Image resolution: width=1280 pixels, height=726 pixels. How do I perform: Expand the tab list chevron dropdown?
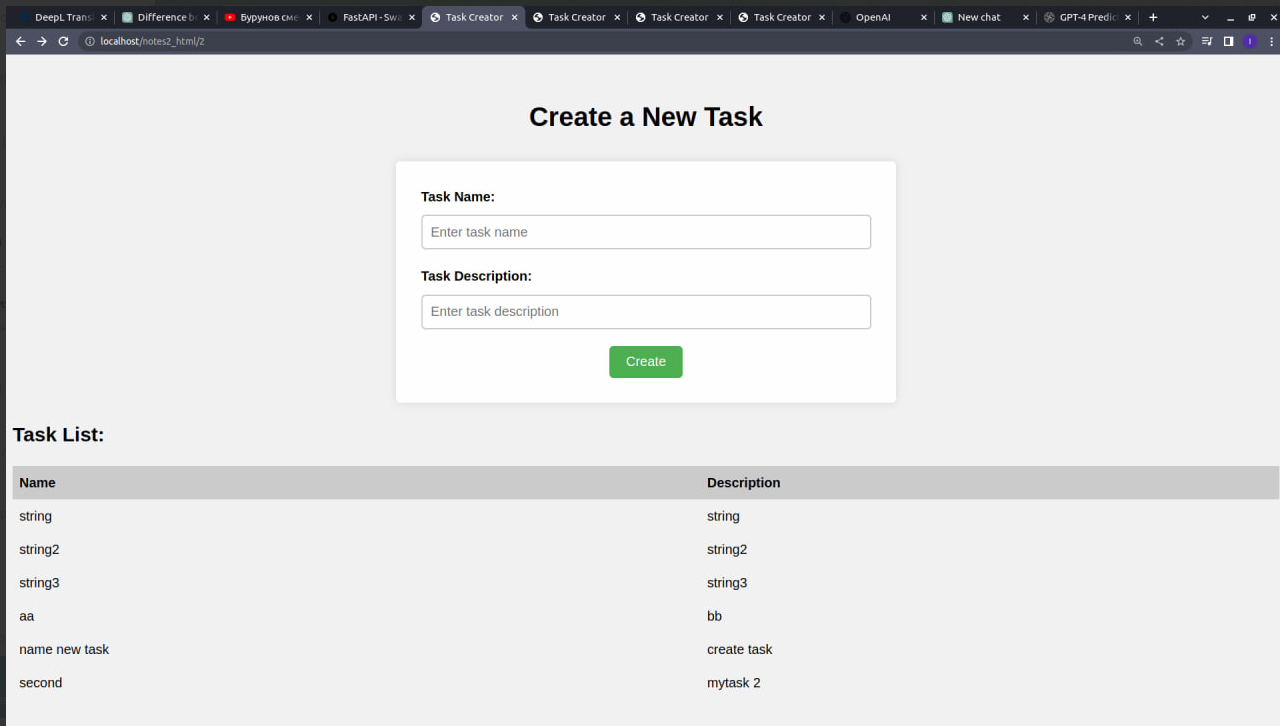click(1205, 17)
